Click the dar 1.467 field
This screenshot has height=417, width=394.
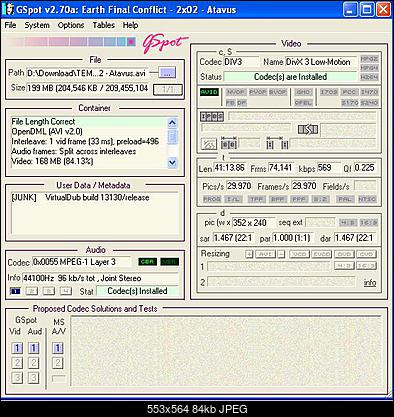[x=355, y=238]
